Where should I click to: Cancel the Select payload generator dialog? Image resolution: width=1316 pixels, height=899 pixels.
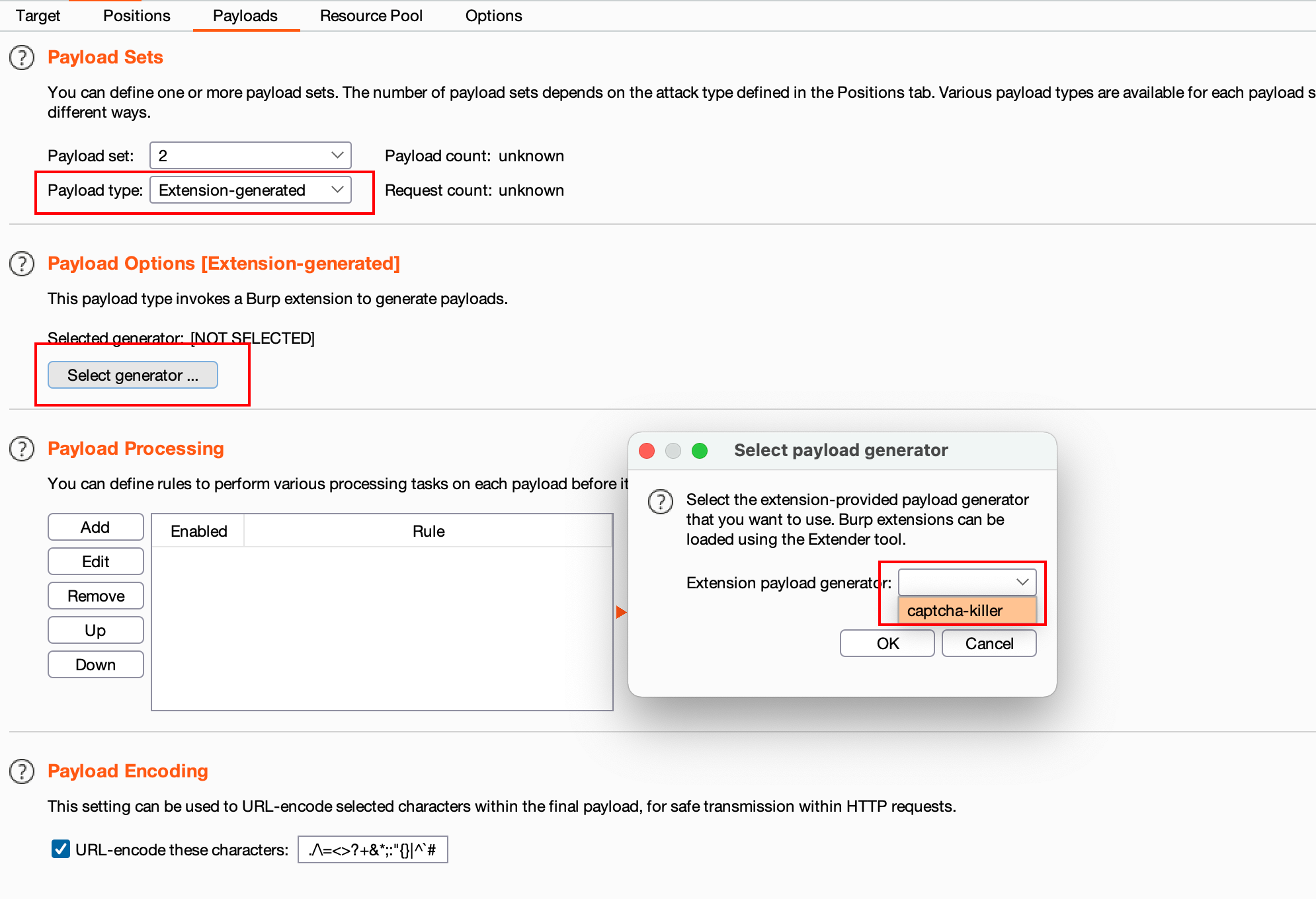tap(989, 644)
